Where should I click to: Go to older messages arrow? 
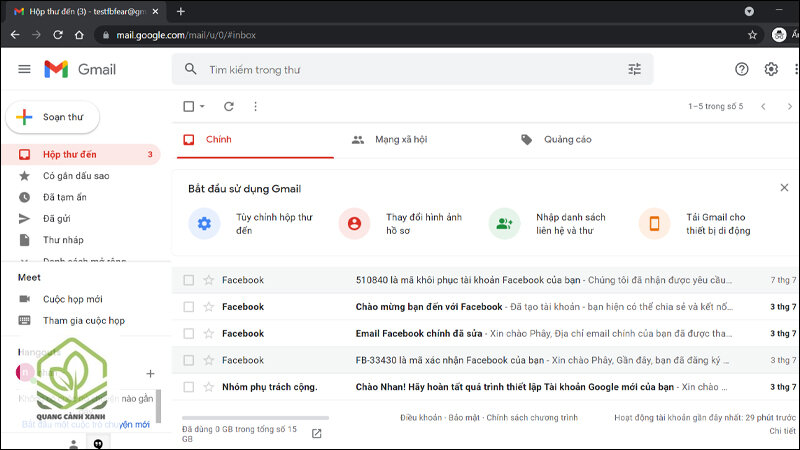tap(789, 106)
